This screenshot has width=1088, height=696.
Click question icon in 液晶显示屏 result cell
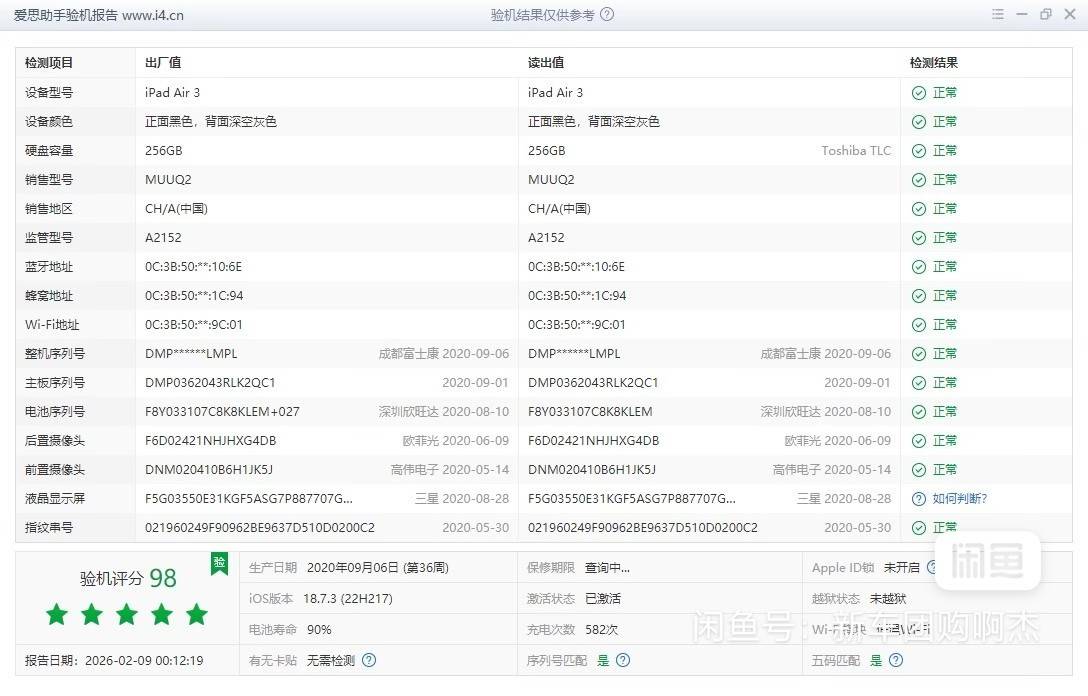[x=918, y=499]
